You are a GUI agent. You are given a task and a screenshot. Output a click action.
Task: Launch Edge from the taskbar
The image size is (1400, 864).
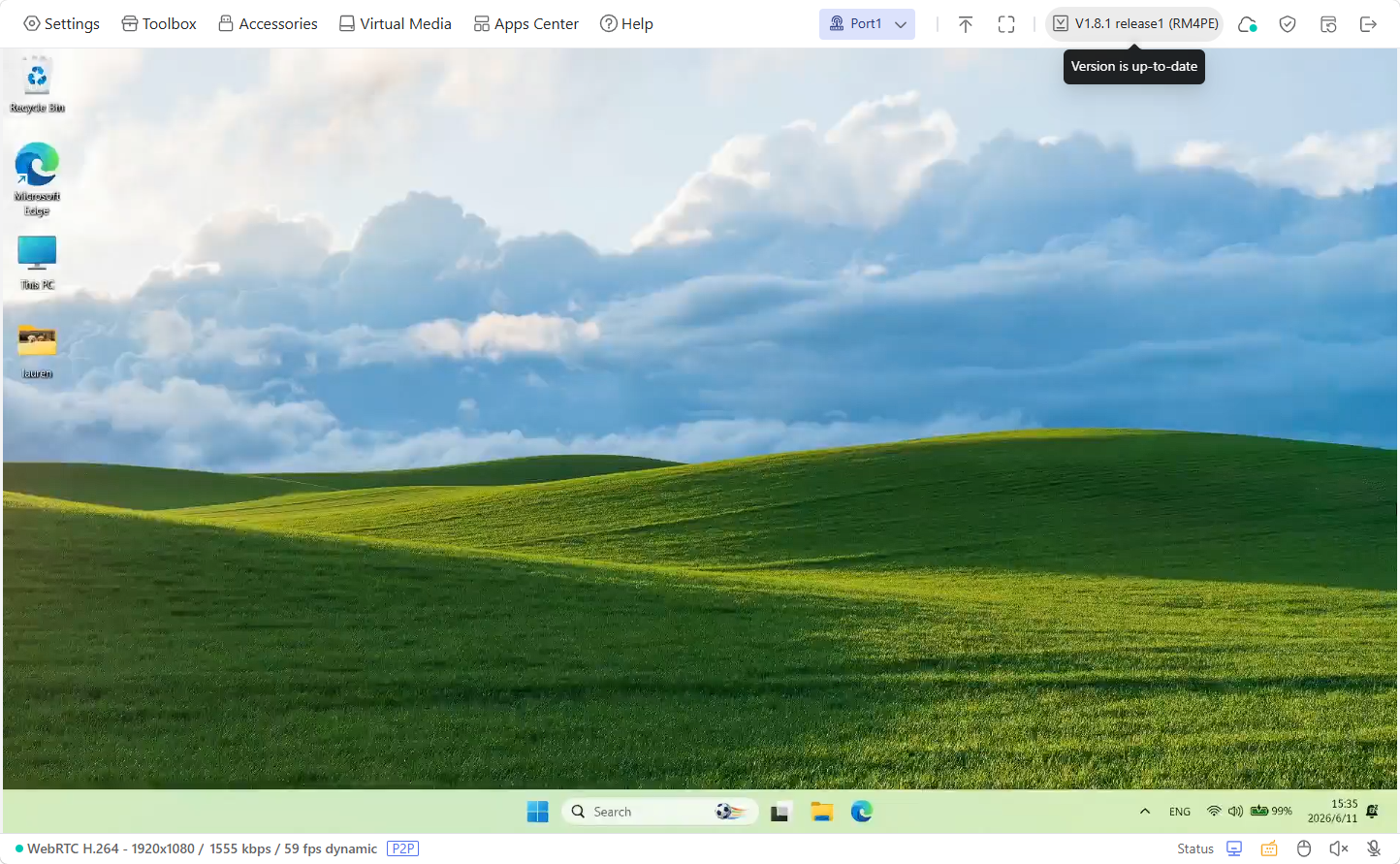pos(862,812)
